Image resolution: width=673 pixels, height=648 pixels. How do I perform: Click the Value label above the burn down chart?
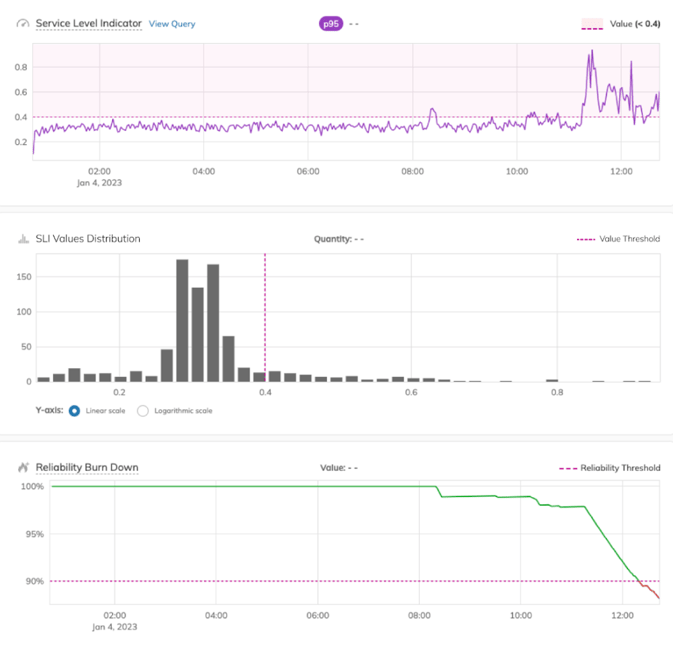332,467
